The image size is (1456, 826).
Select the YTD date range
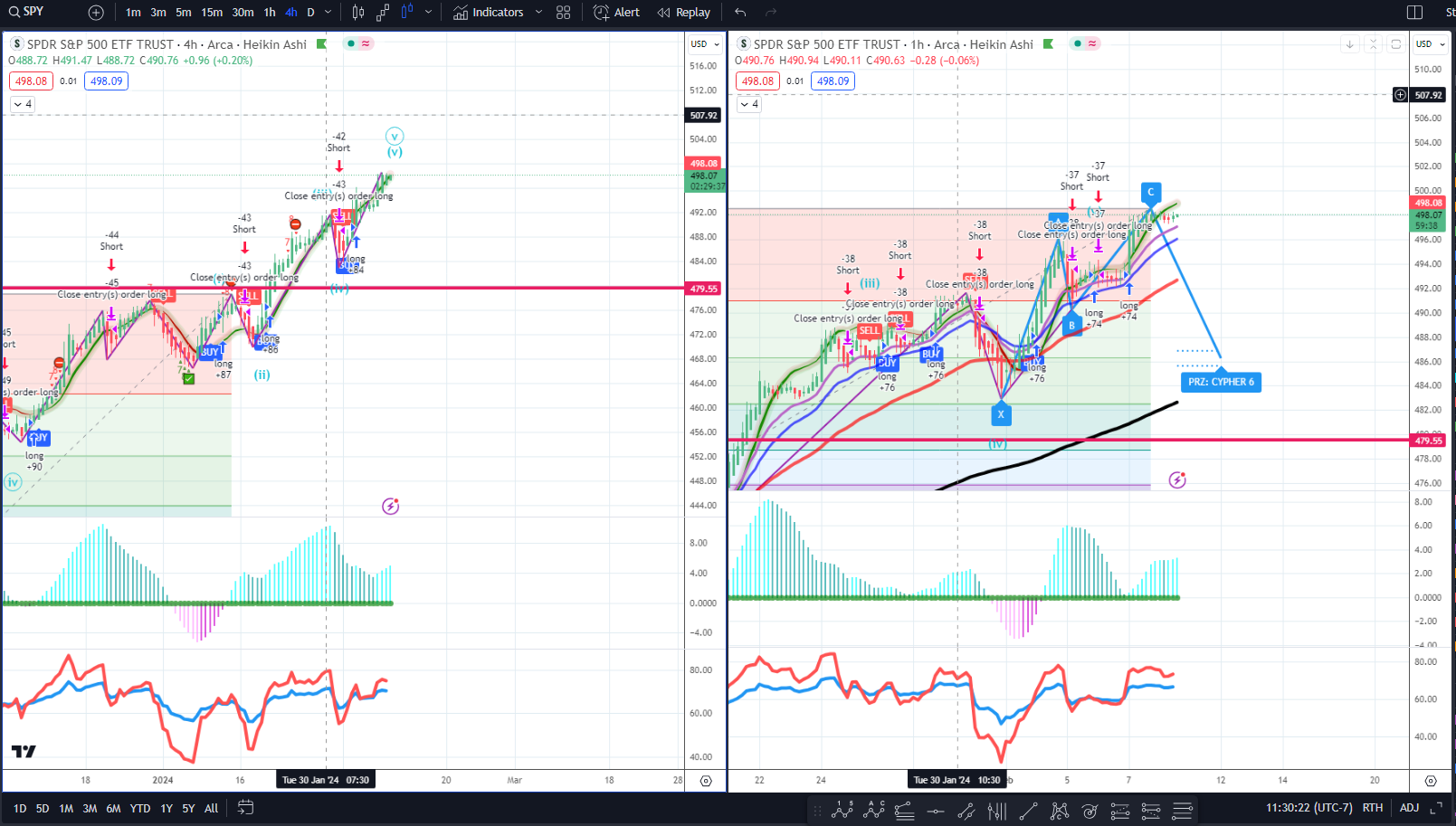[x=140, y=809]
